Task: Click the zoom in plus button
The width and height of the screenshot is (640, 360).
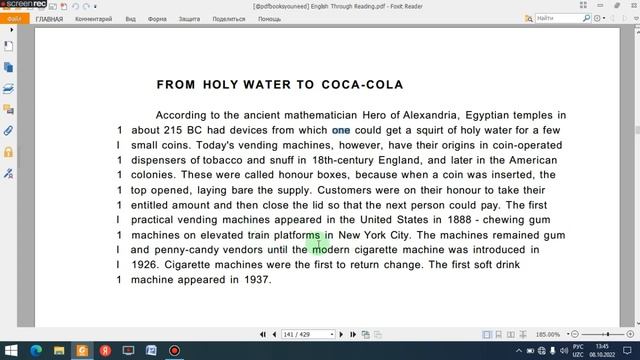Action: (x=630, y=334)
